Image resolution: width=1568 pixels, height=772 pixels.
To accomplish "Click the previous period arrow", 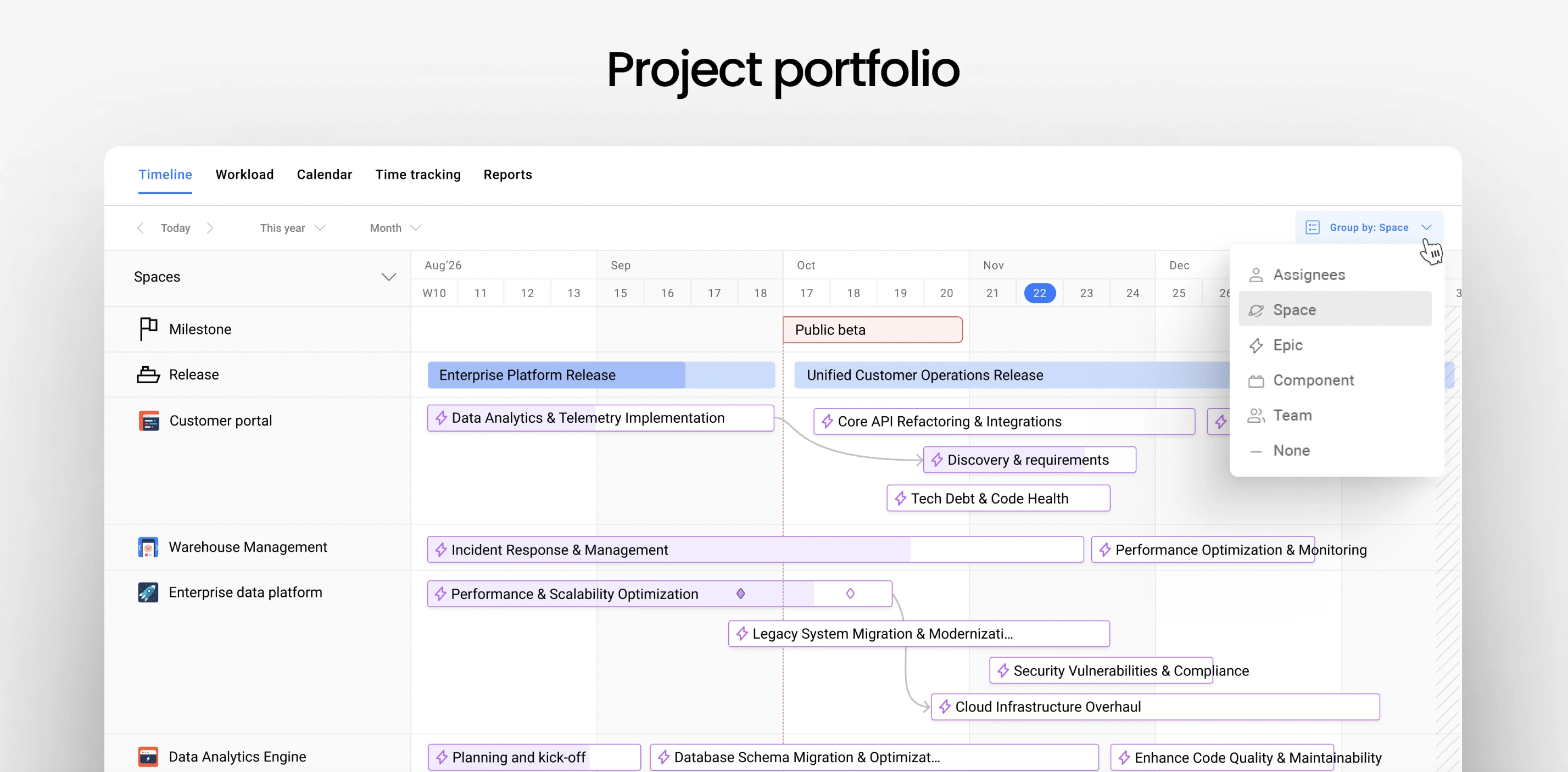I will point(141,227).
